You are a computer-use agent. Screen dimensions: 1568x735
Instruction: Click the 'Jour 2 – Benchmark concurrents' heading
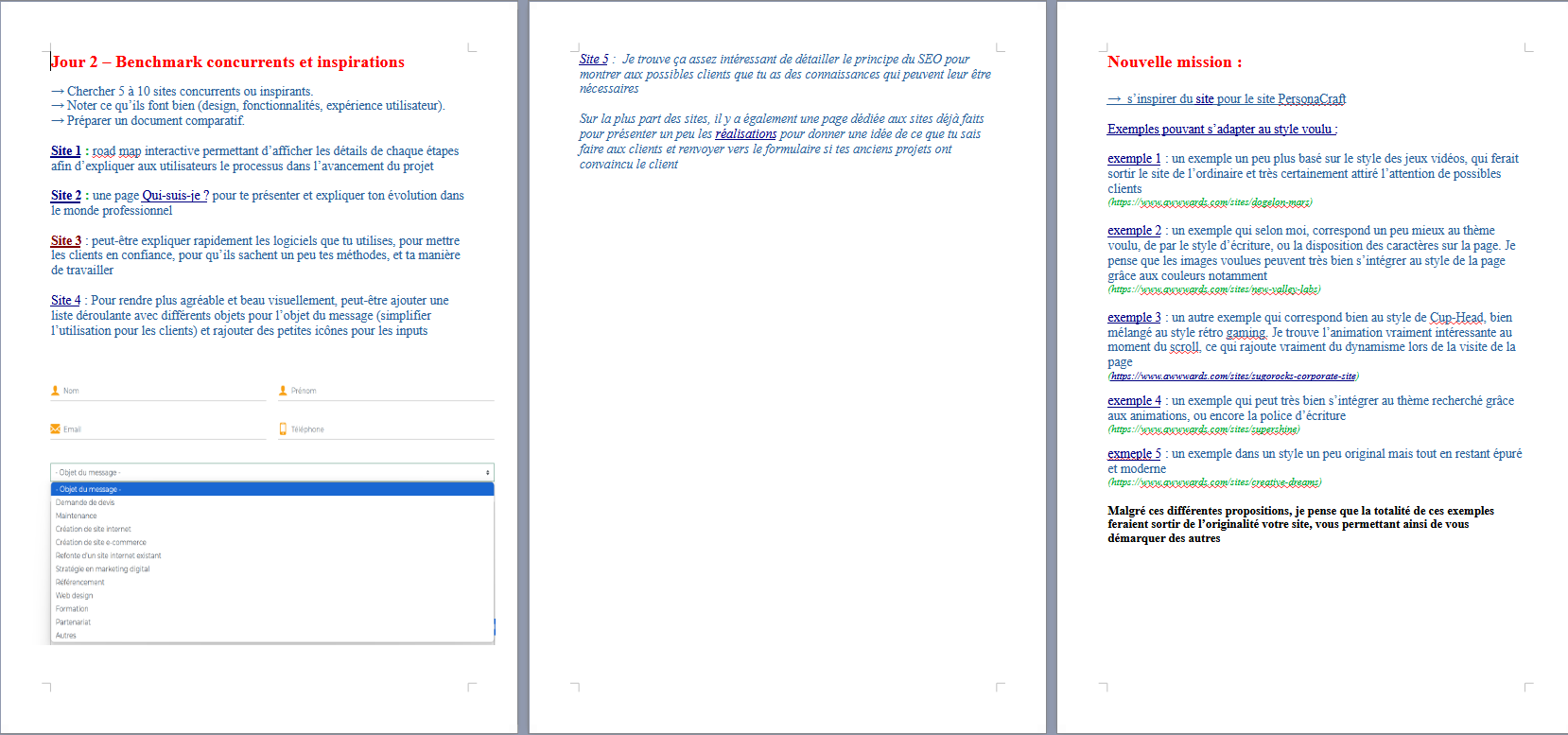point(228,62)
